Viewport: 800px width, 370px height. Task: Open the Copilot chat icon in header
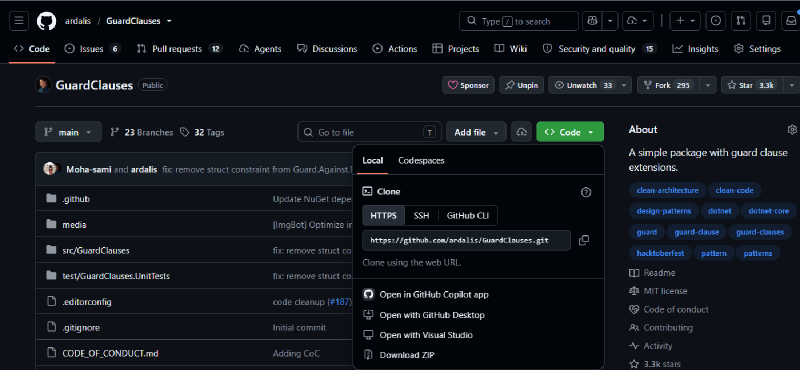pyautogui.click(x=592, y=21)
